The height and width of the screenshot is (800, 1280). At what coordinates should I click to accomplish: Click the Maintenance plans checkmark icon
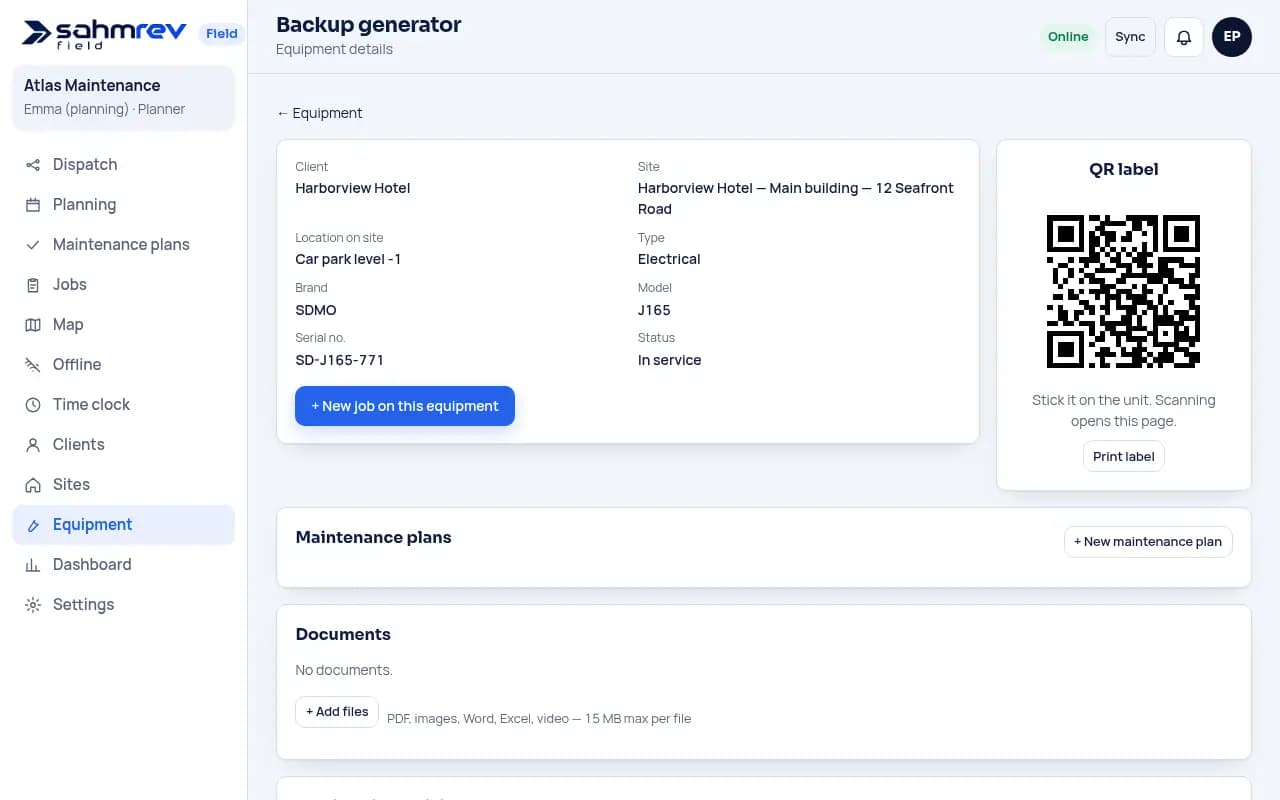[x=33, y=245]
